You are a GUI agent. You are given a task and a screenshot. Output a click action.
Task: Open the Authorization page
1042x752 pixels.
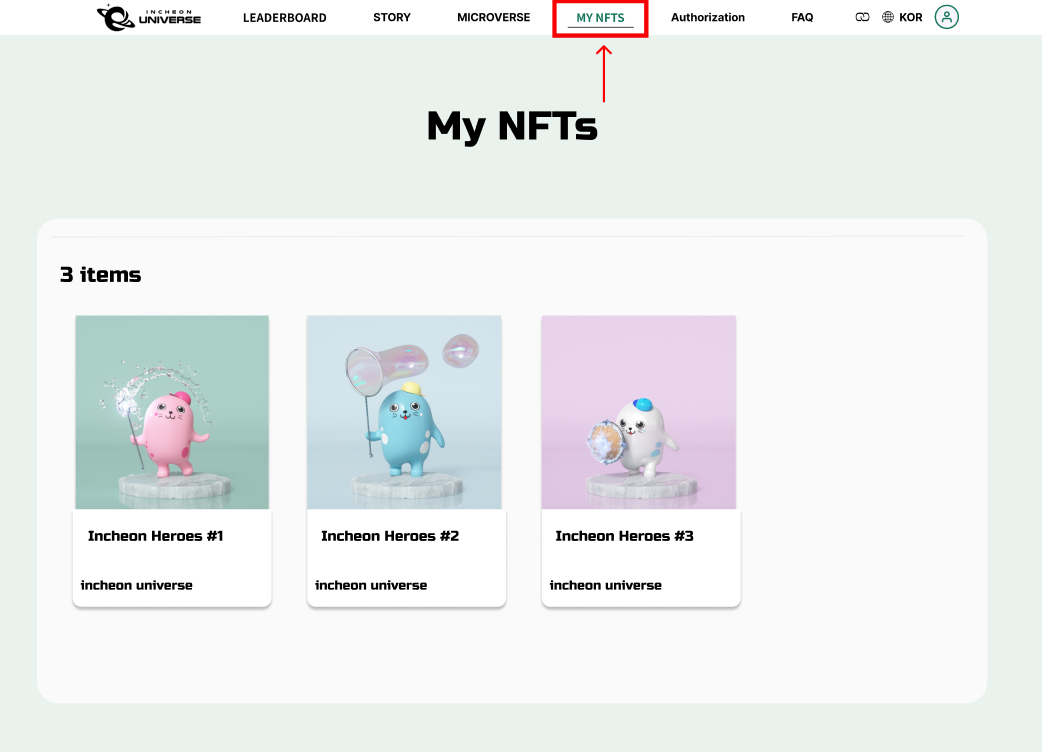[708, 18]
